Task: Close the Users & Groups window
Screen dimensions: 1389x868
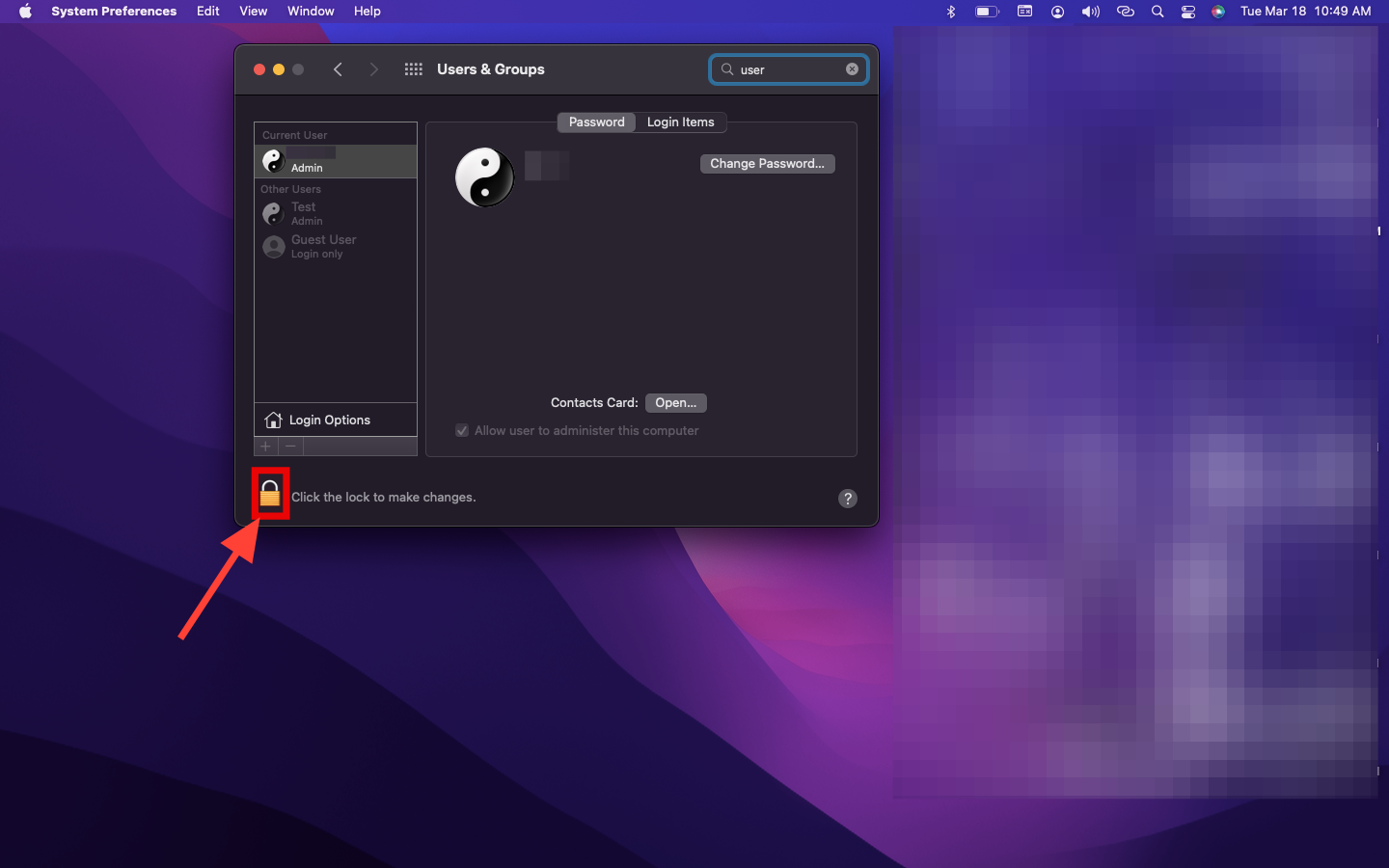Action: (259, 69)
